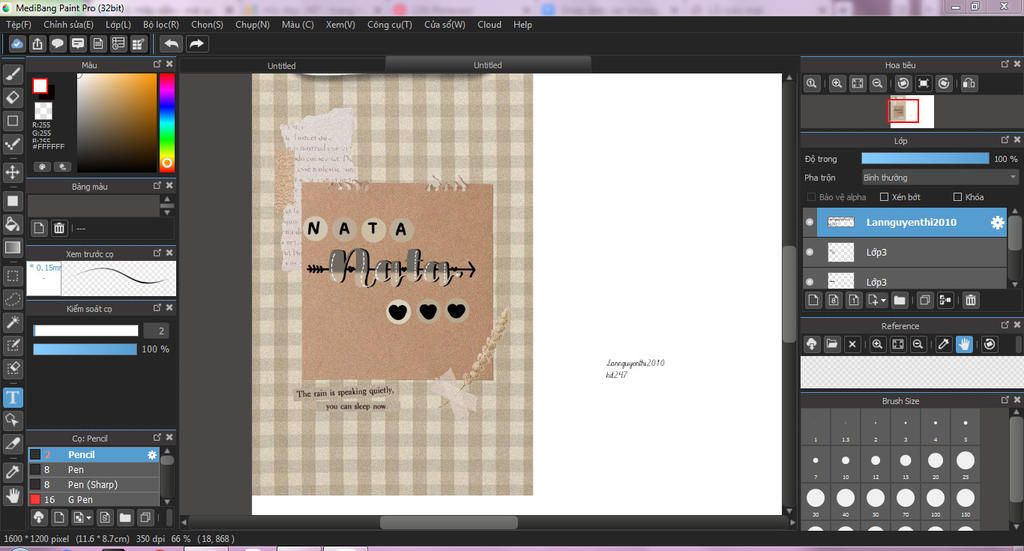Click the Redo arrow in toolbar
Screen dimensions: 1024x551
(197, 44)
